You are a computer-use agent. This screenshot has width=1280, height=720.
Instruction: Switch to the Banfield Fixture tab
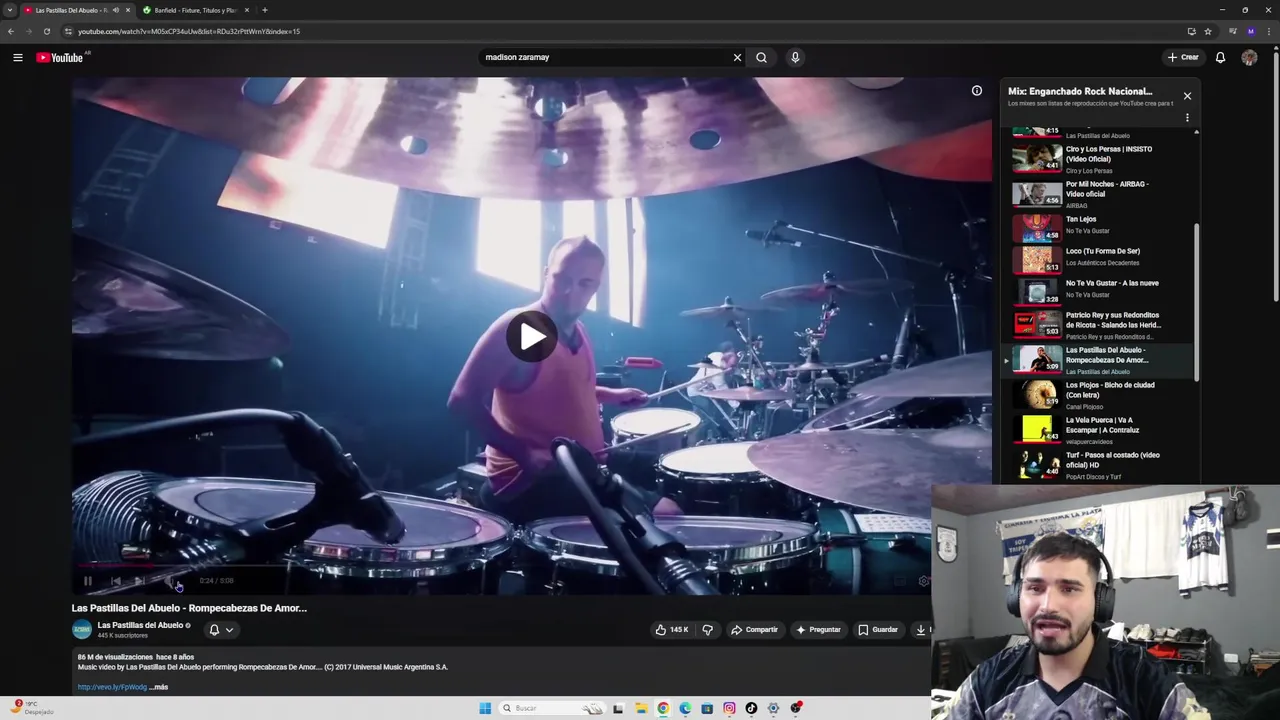point(195,10)
